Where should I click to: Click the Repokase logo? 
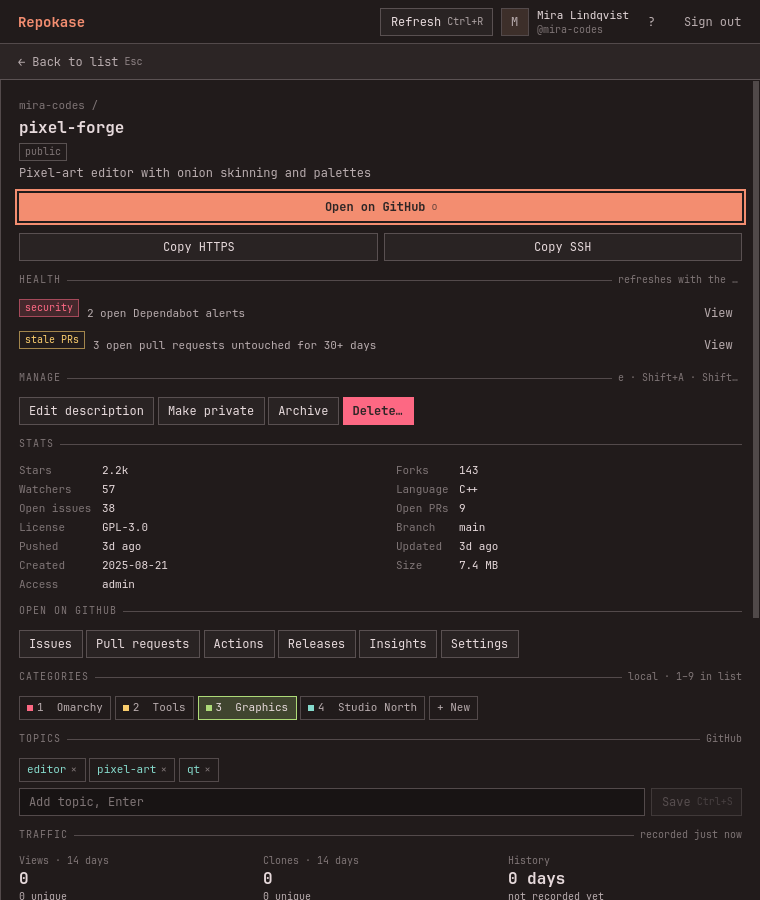51,22
